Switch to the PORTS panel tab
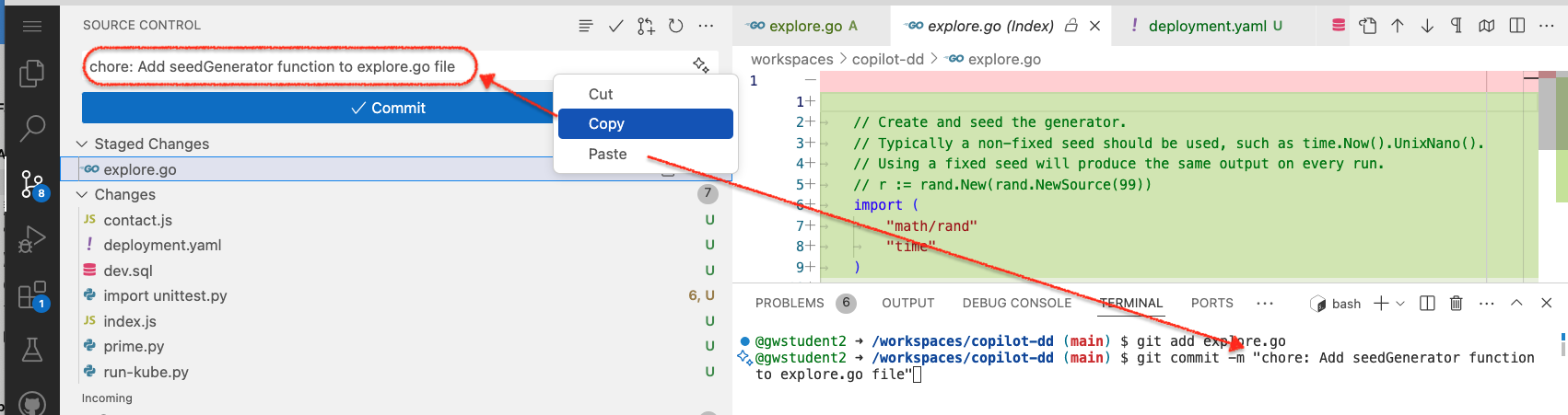Viewport: 1568px width, 415px height. tap(1211, 303)
